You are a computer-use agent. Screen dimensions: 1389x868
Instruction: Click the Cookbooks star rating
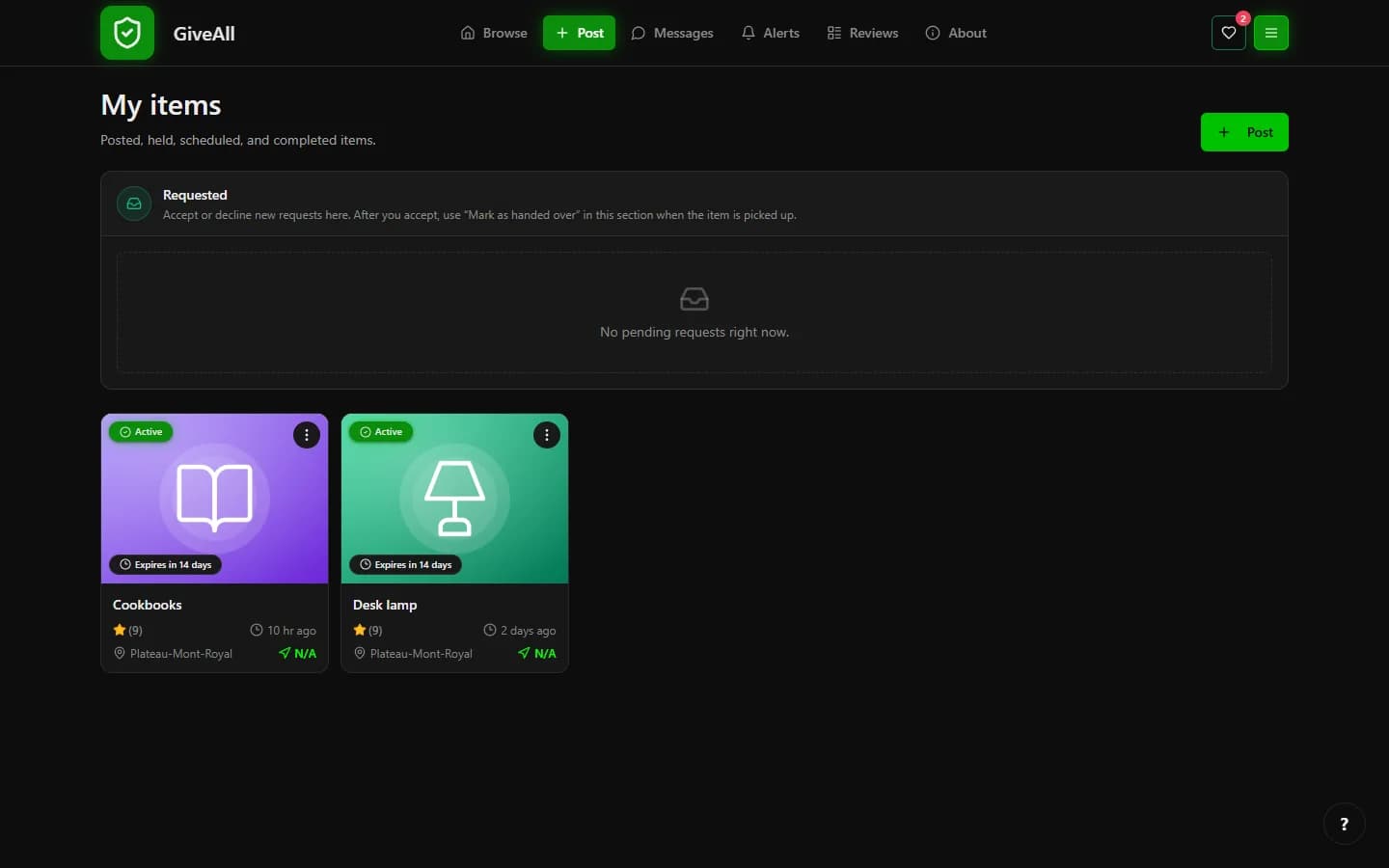[x=127, y=630]
